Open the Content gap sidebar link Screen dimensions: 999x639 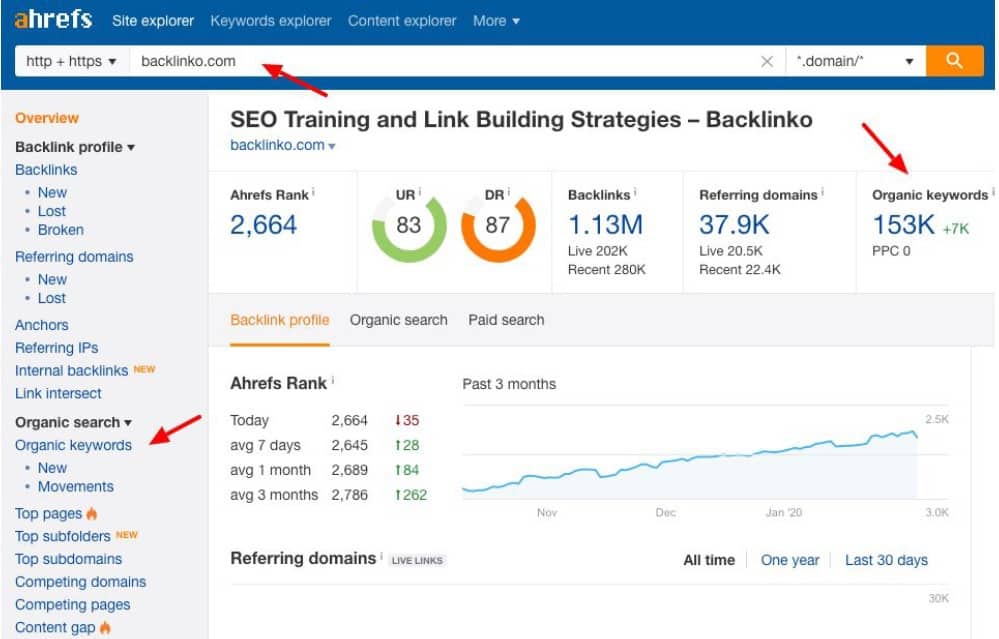[x=55, y=628]
